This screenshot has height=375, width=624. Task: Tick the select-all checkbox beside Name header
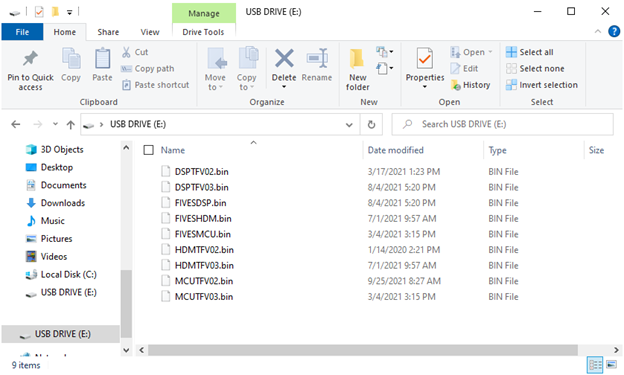(x=148, y=150)
